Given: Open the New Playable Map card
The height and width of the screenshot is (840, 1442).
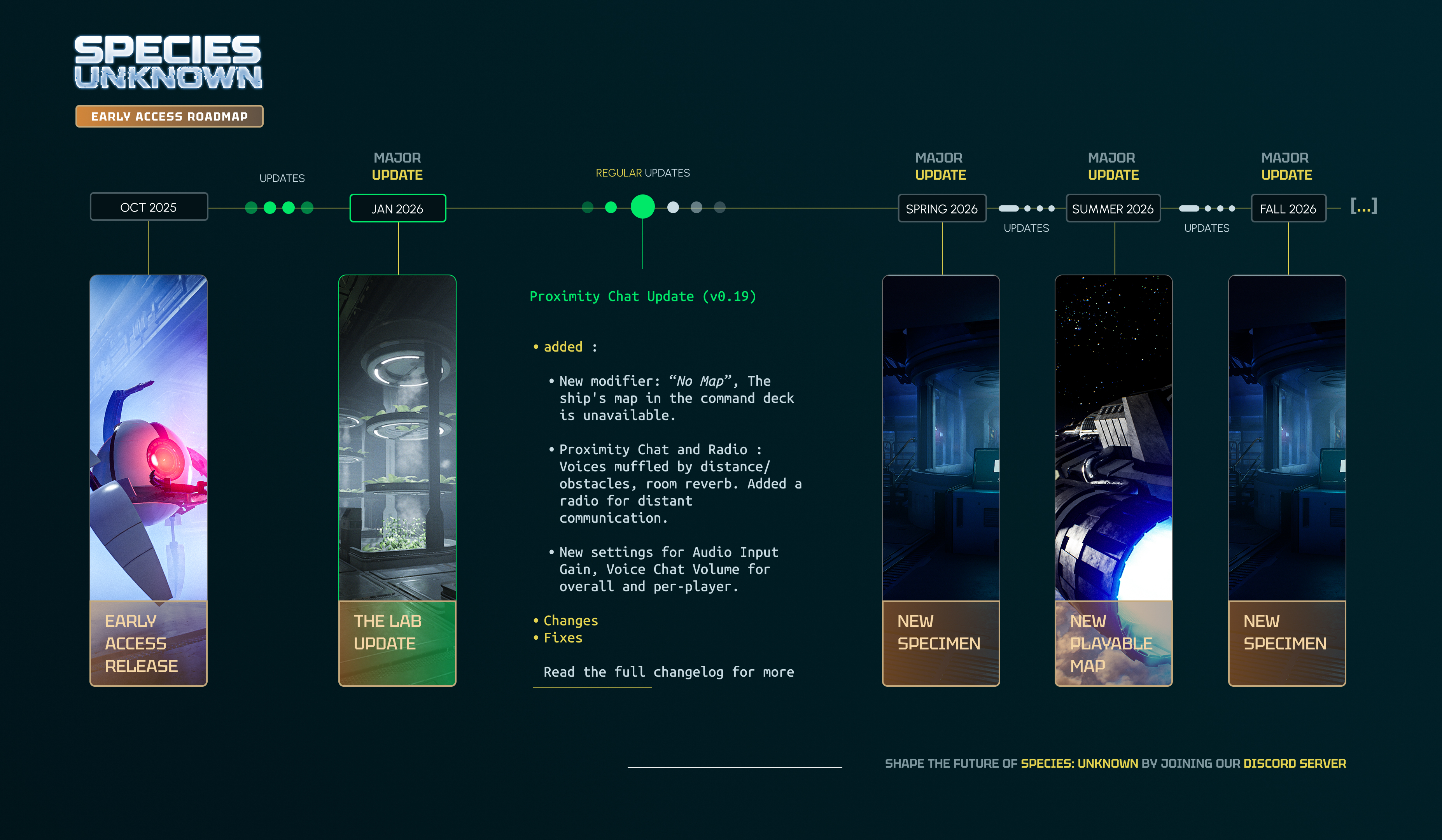Looking at the screenshot, I should pos(1113,480).
